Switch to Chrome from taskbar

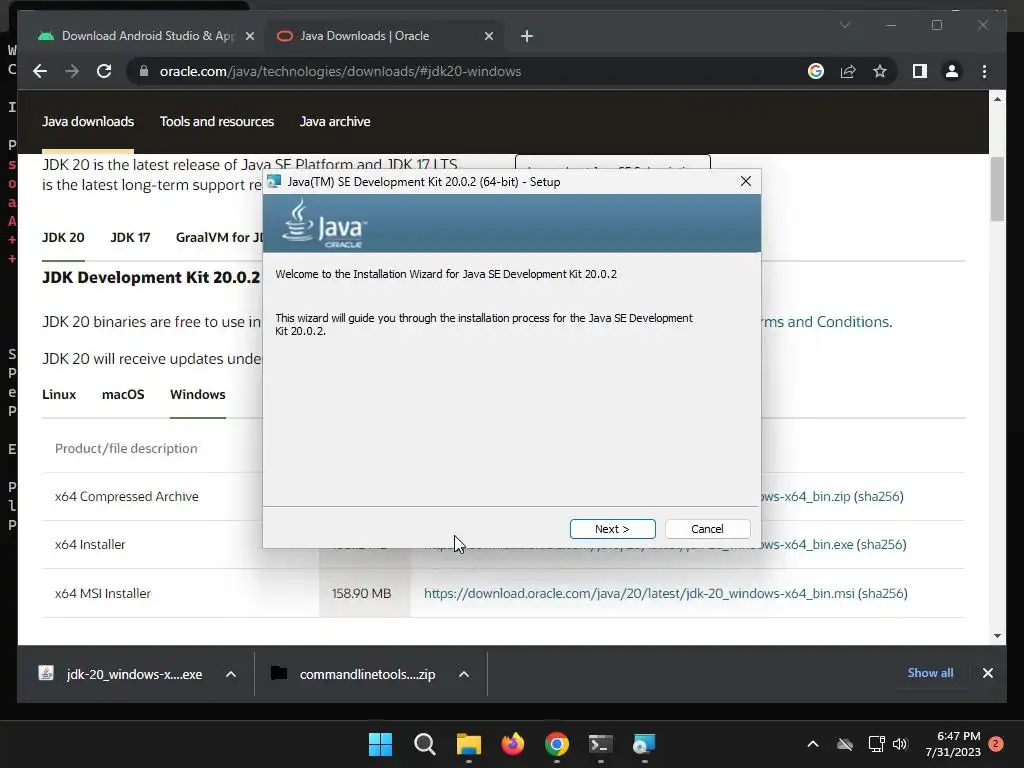tap(556, 744)
